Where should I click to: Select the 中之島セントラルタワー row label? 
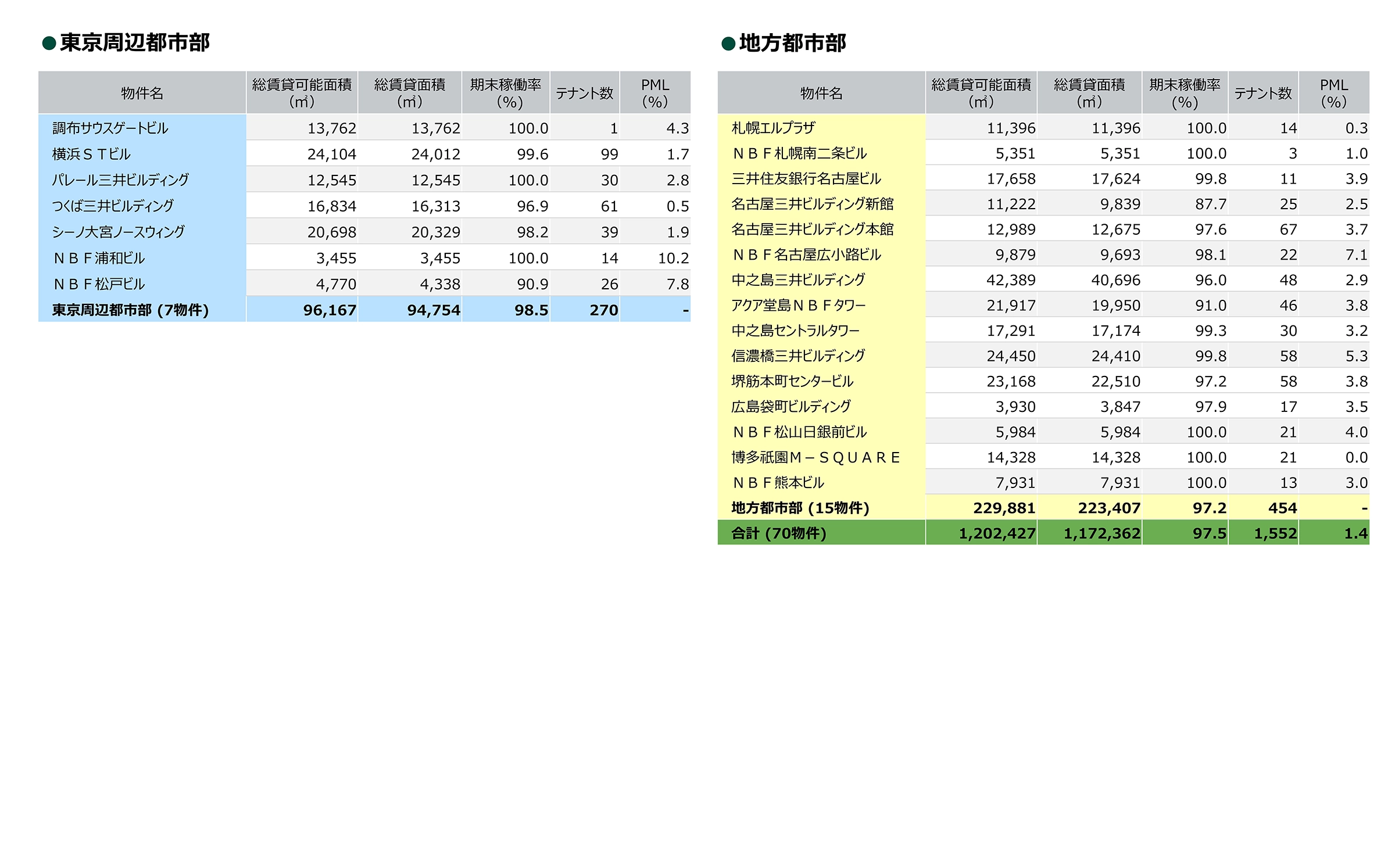click(x=795, y=331)
